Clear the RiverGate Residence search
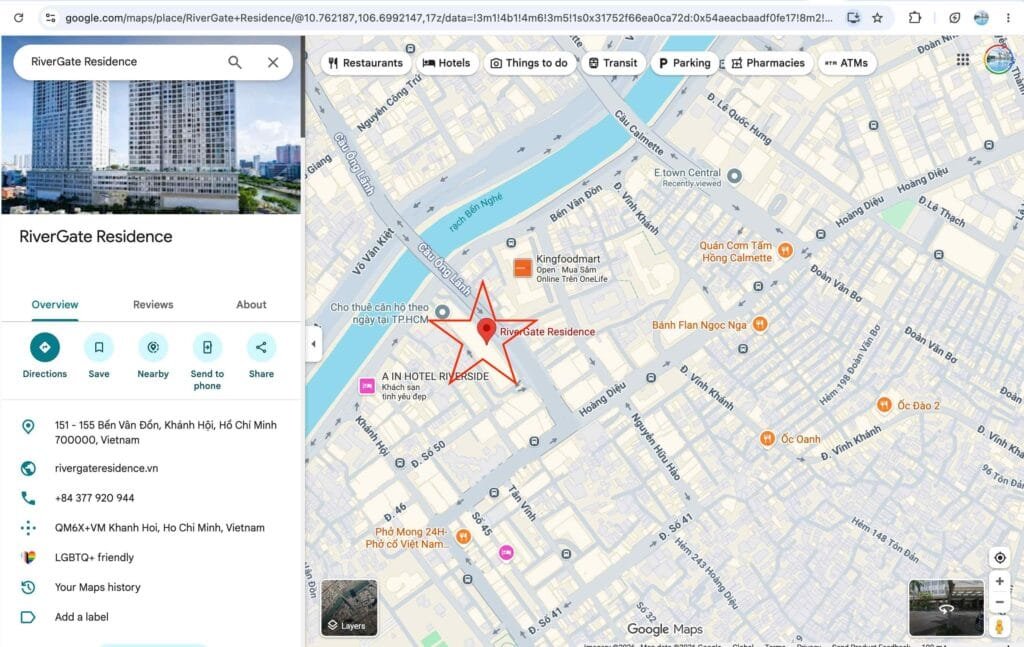Image resolution: width=1024 pixels, height=647 pixels. [273, 62]
